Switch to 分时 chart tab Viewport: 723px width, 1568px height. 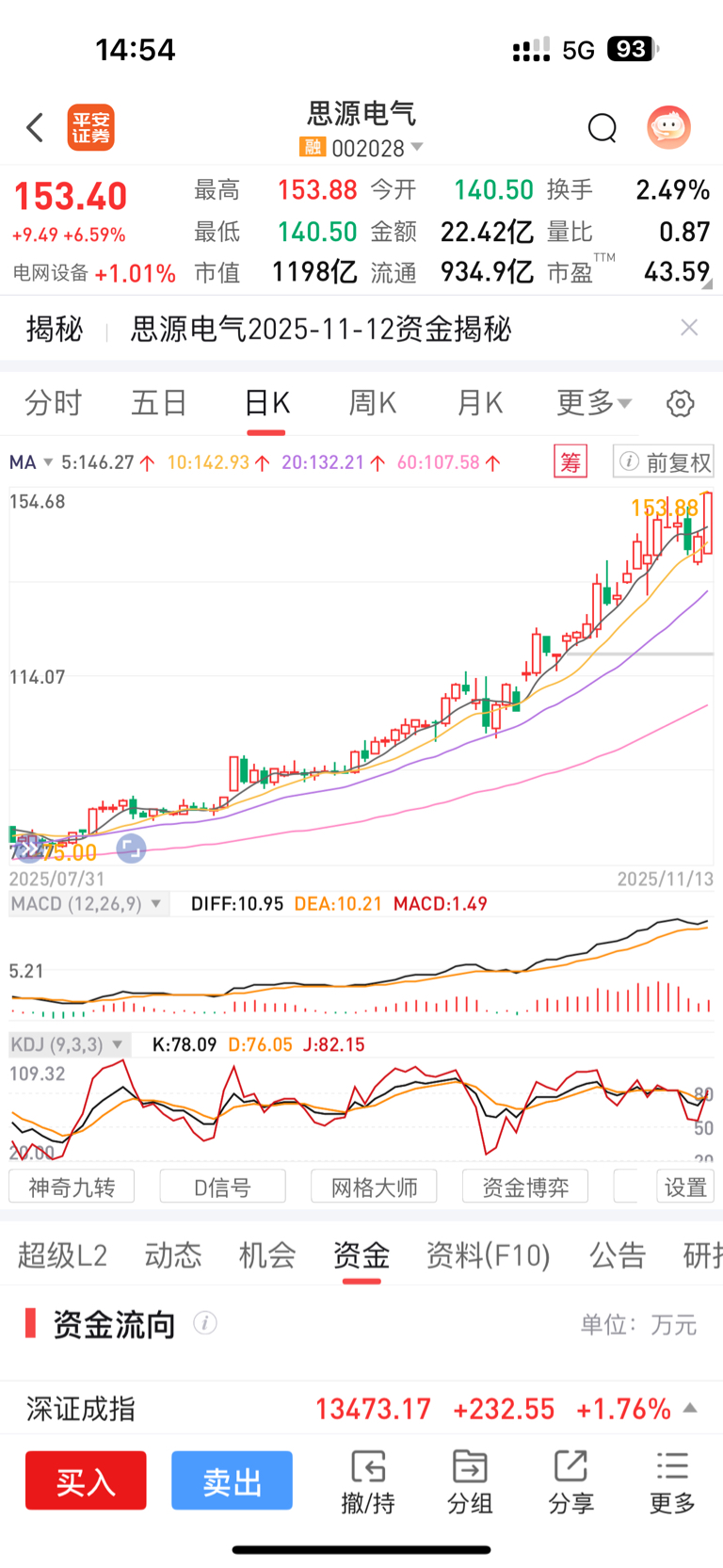(x=54, y=403)
